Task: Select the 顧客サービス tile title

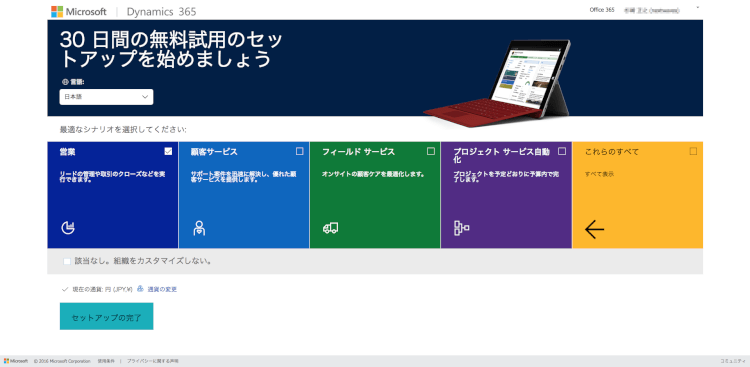Action: pos(214,152)
